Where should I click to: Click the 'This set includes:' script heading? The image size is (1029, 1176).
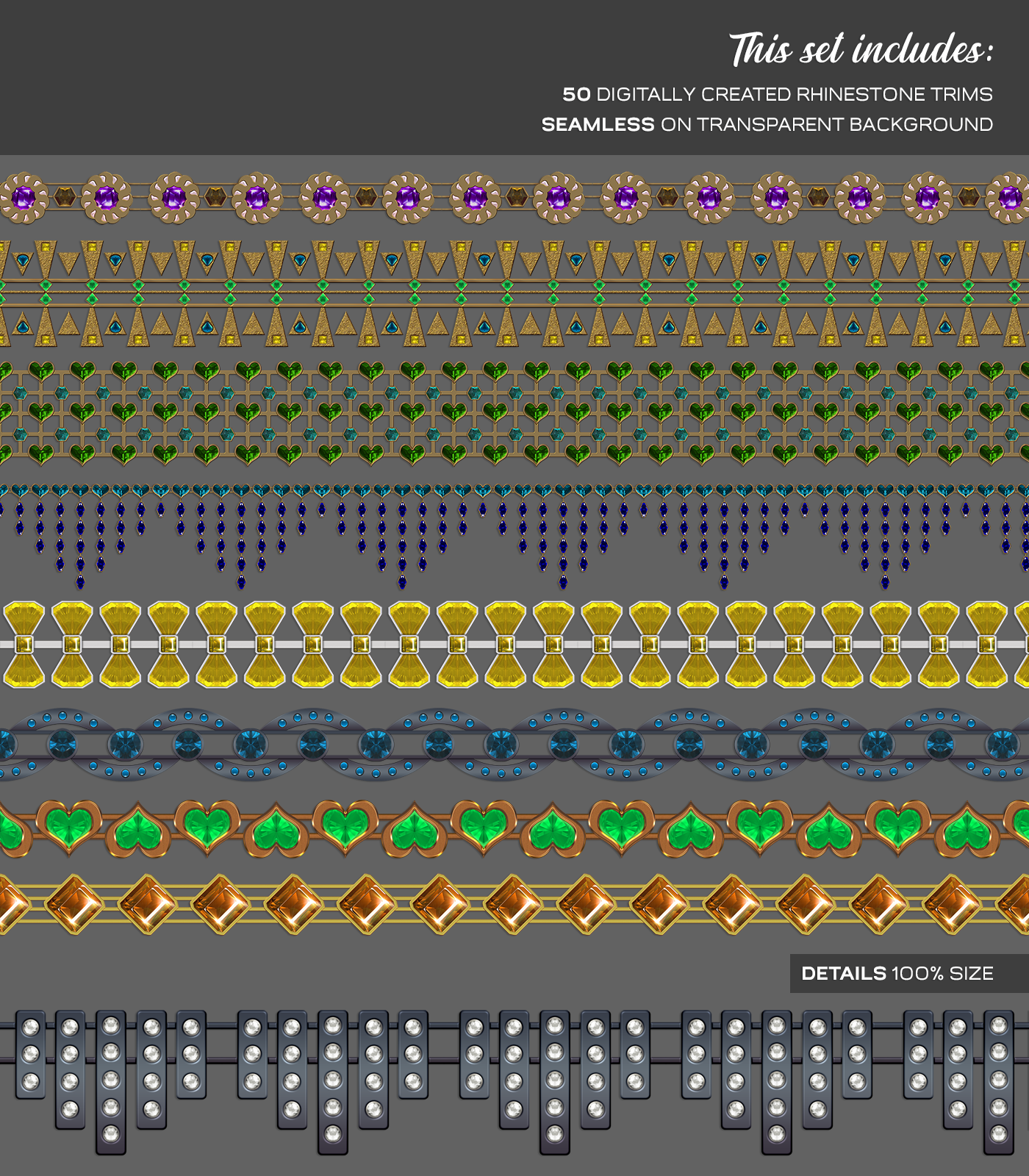(x=861, y=50)
